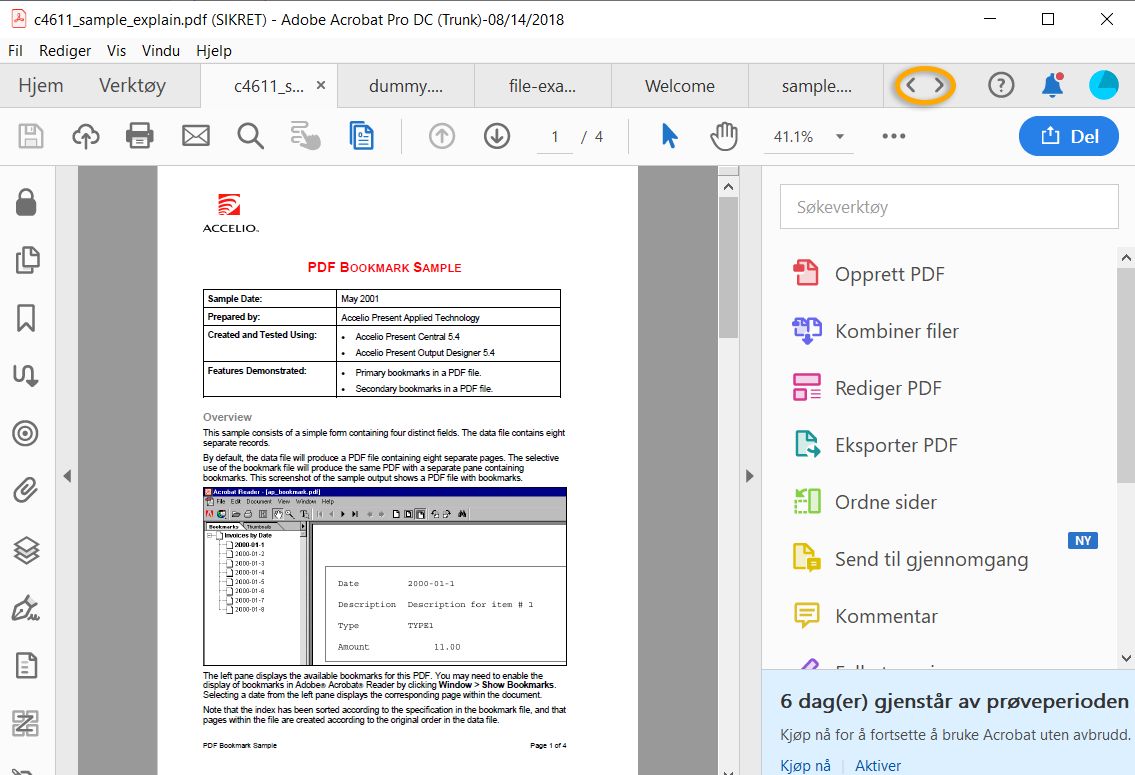Print the current PDF document
1135x775 pixels.
(139, 136)
